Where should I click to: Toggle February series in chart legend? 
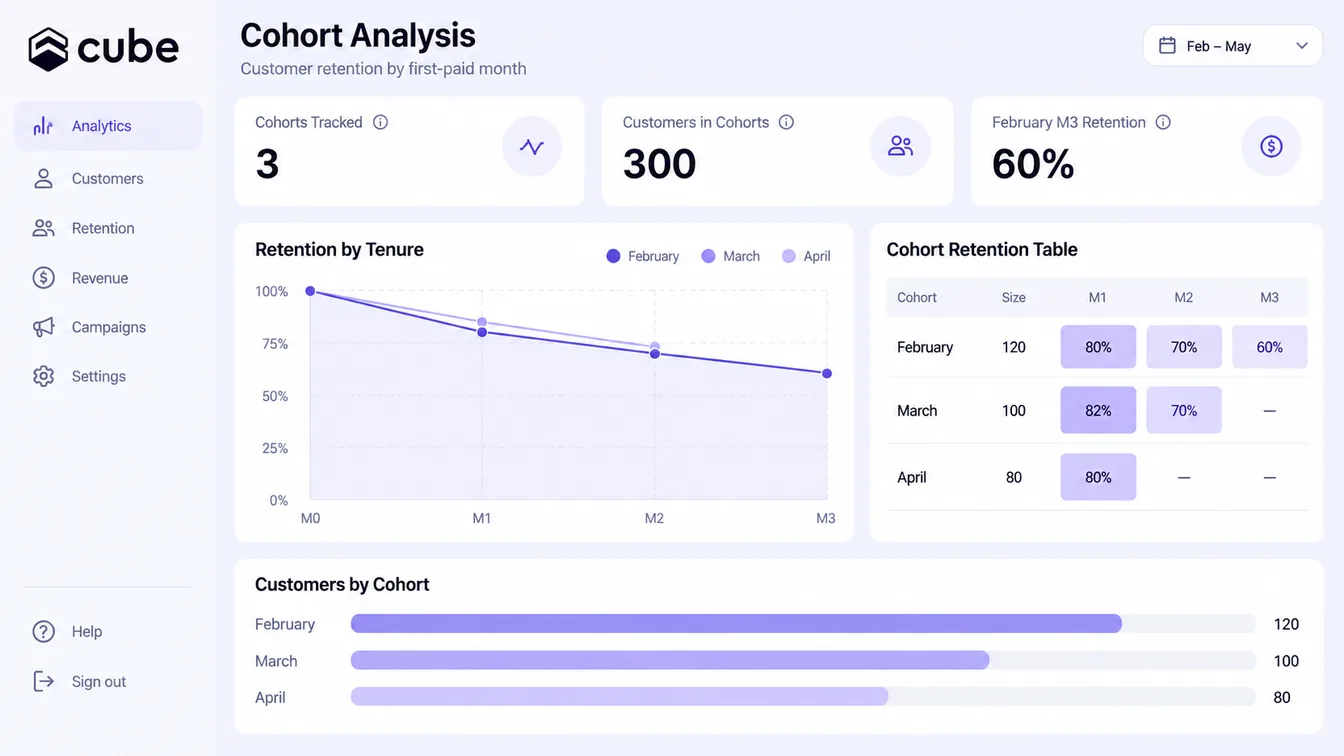tap(642, 256)
